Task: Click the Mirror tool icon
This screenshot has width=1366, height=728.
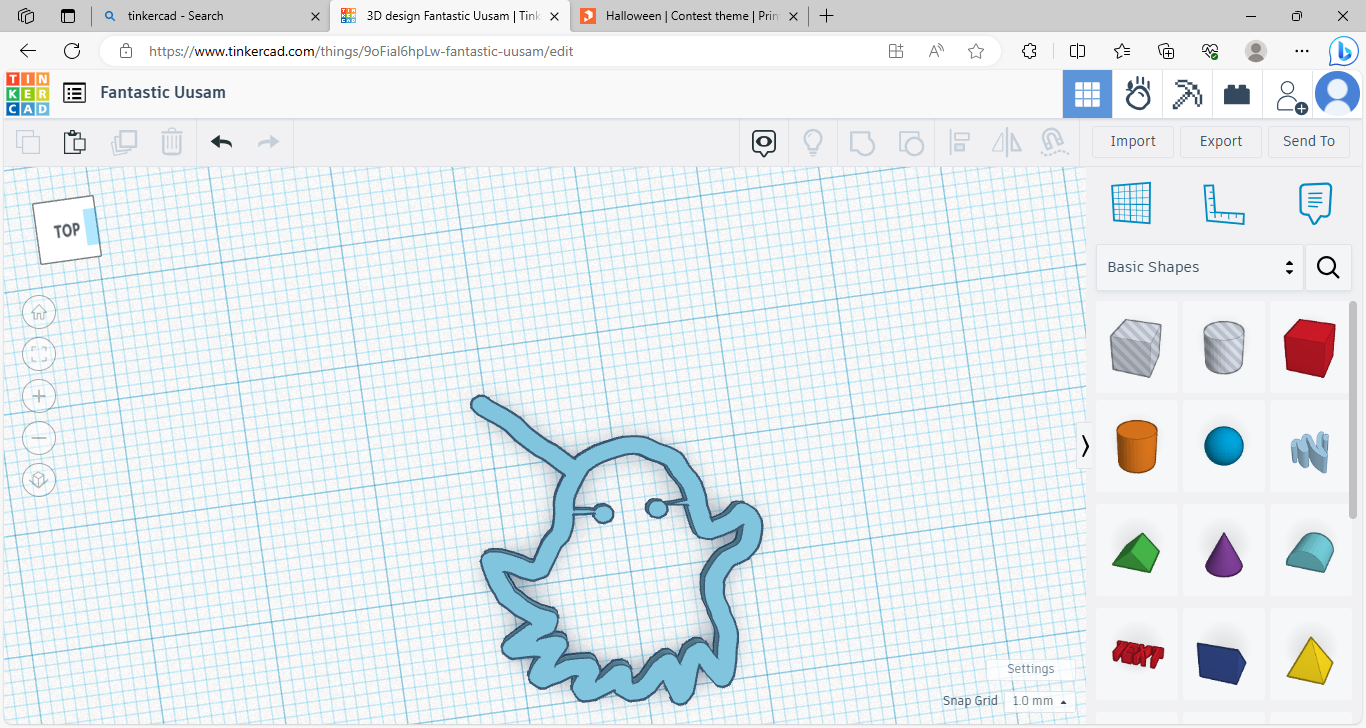Action: click(1007, 143)
